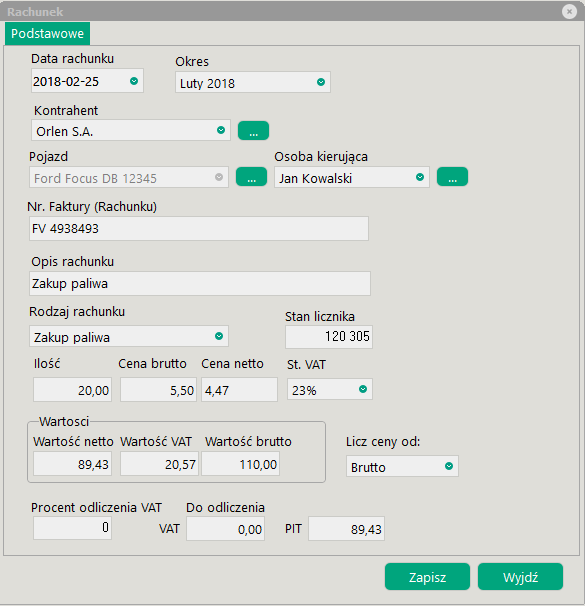
Task: Click the ellipsis button beside Osoba kierująca
Action: tap(452, 177)
